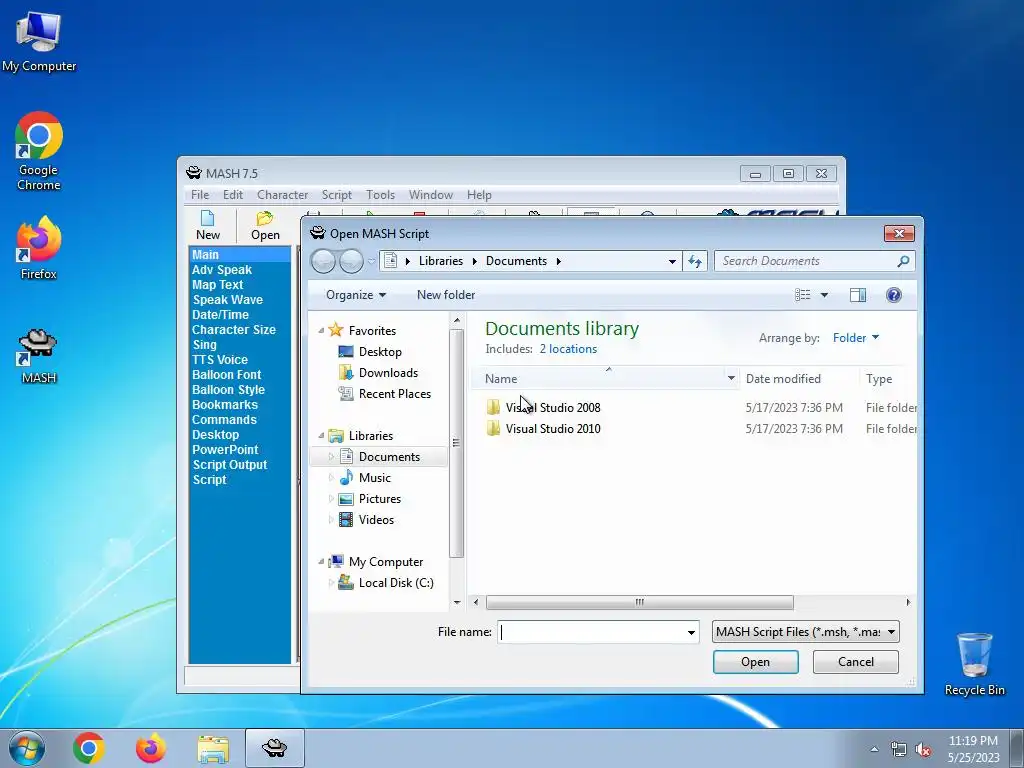This screenshot has height=768, width=1024.
Task: Open the address bar history dropdown
Action: click(672, 261)
